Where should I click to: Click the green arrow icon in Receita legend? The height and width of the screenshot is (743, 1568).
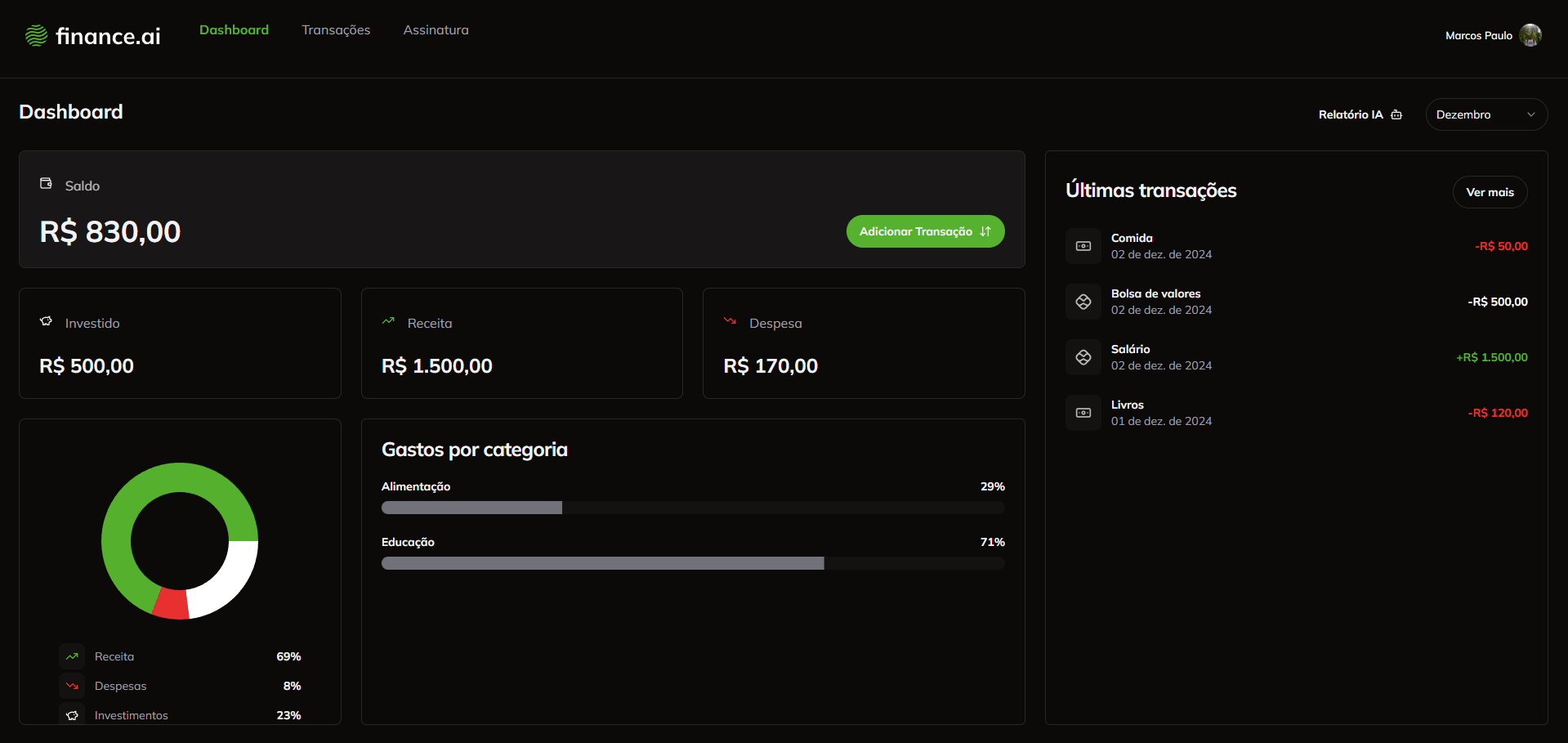pyautogui.click(x=72, y=656)
